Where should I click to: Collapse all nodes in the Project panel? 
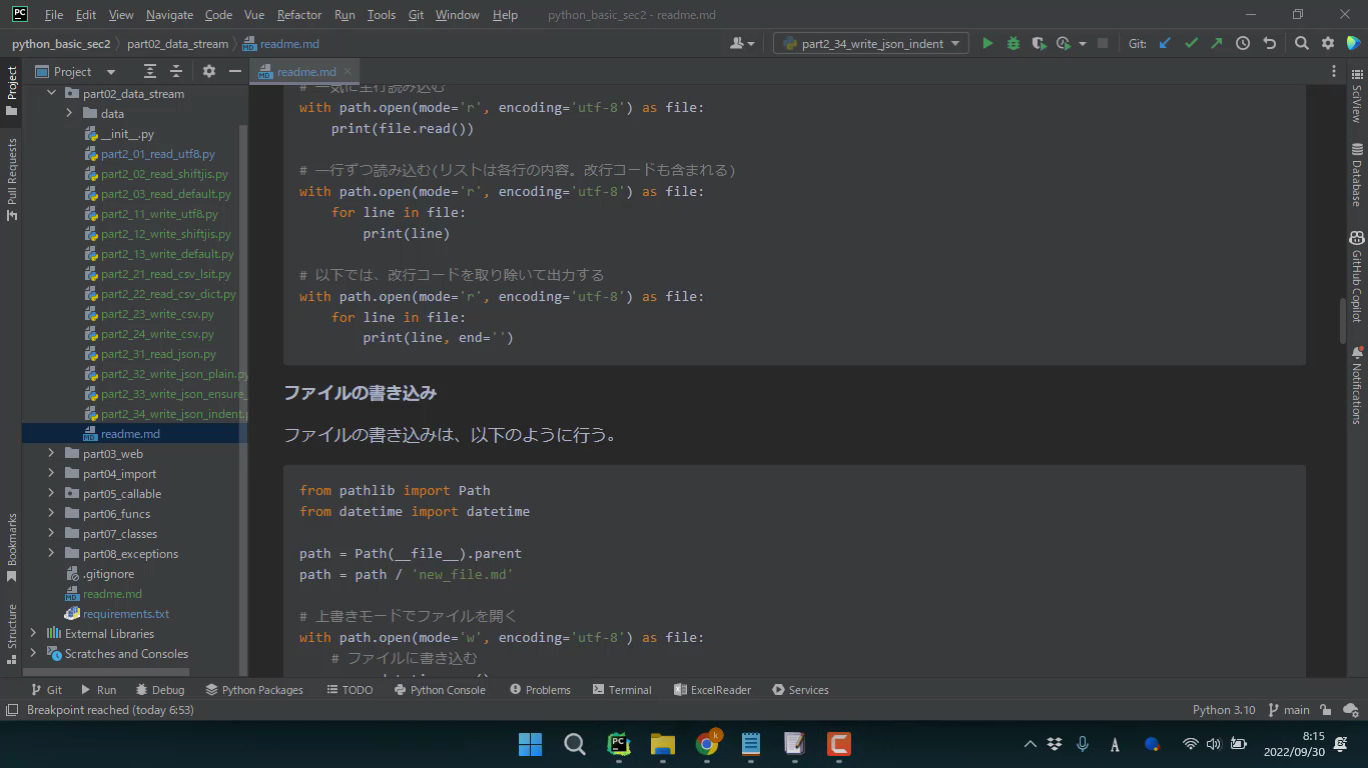tap(175, 71)
